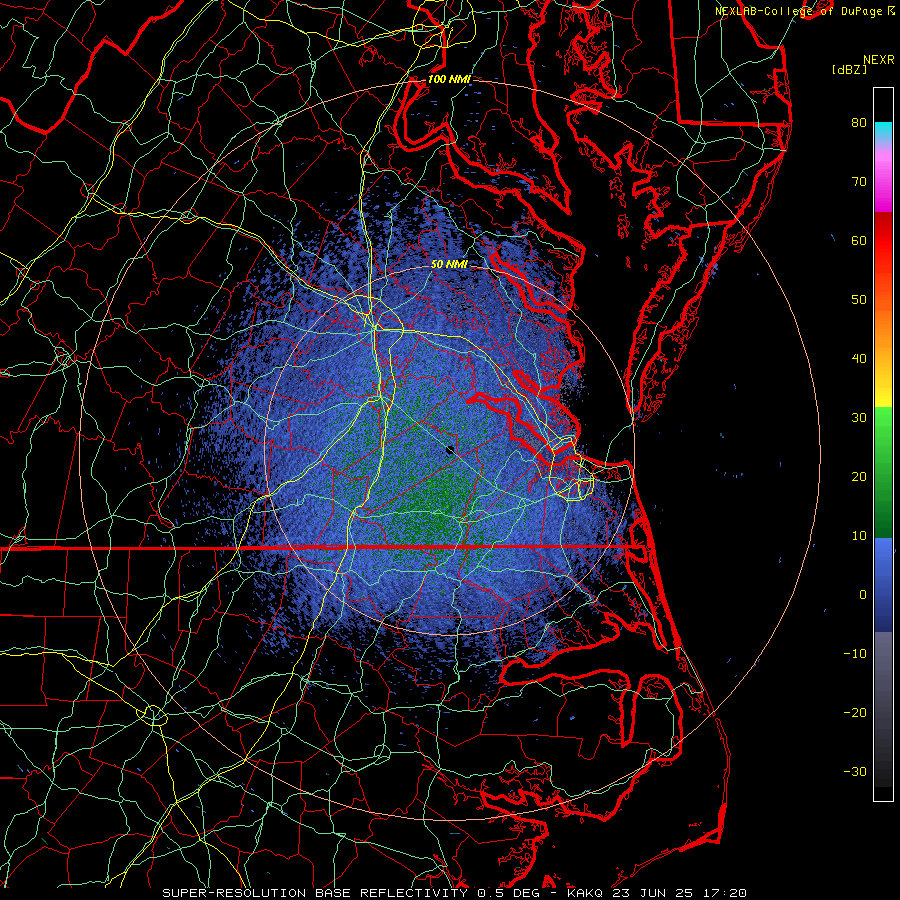The image size is (900, 900).
Task: Click the '100 NMI' range ring label
Action: click(x=449, y=79)
